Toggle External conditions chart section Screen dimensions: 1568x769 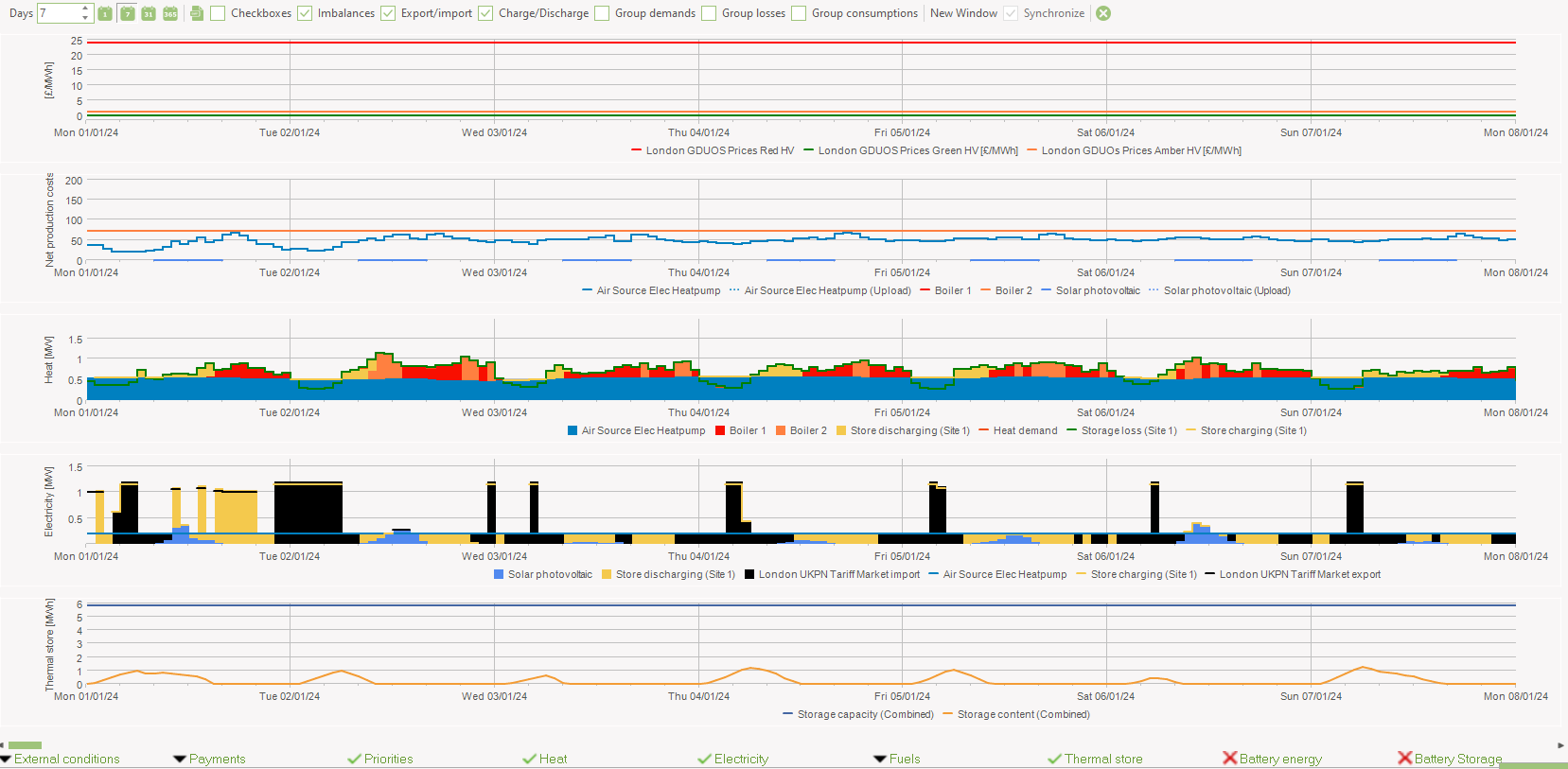point(61,759)
